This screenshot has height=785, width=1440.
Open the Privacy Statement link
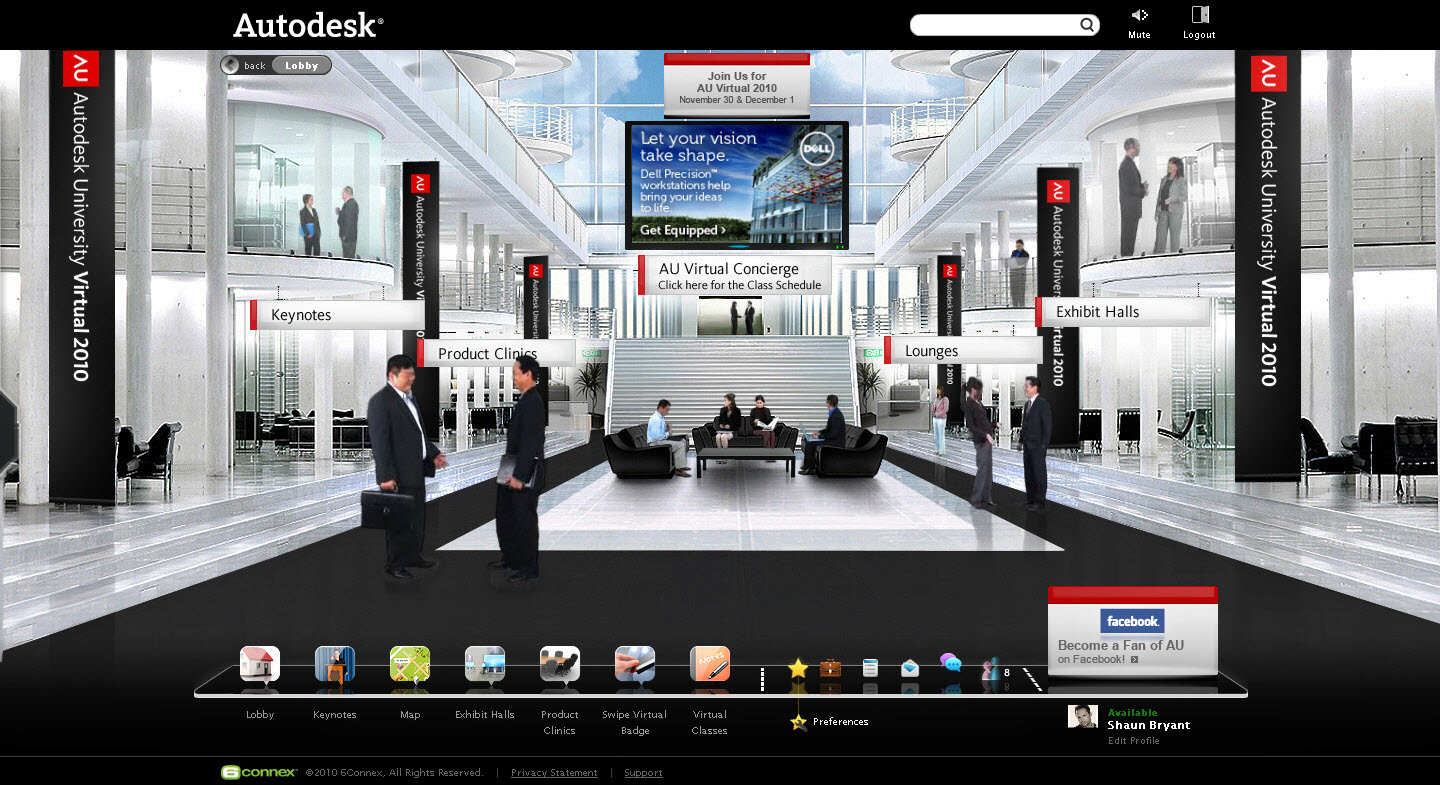(554, 773)
